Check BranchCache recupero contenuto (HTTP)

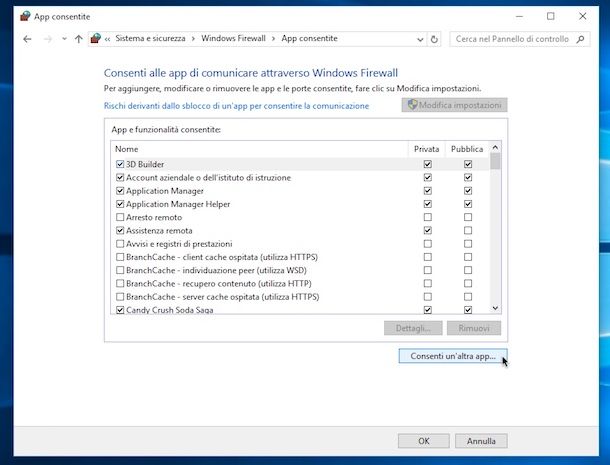pos(120,283)
